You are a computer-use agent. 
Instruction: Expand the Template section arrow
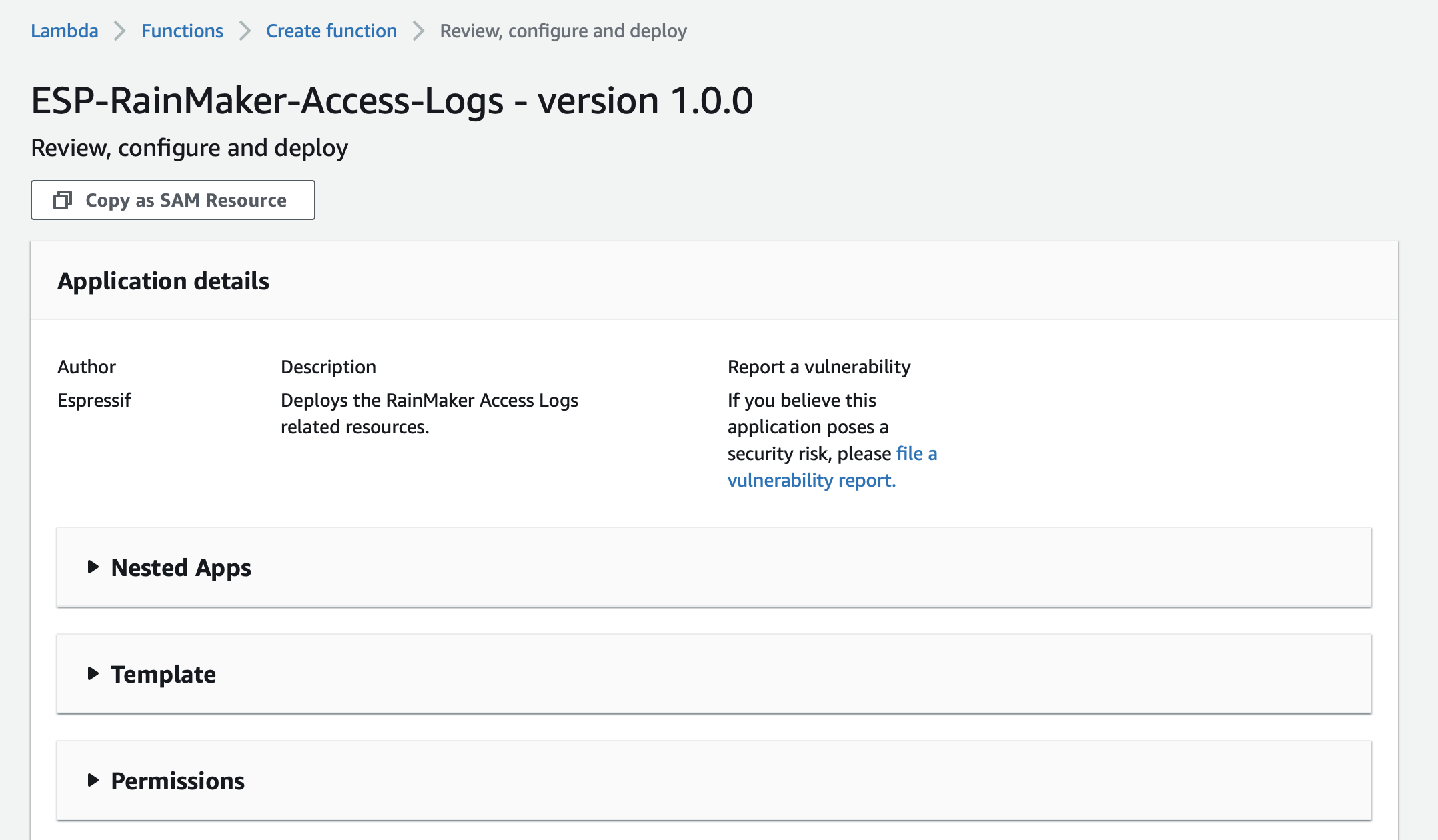pos(93,673)
